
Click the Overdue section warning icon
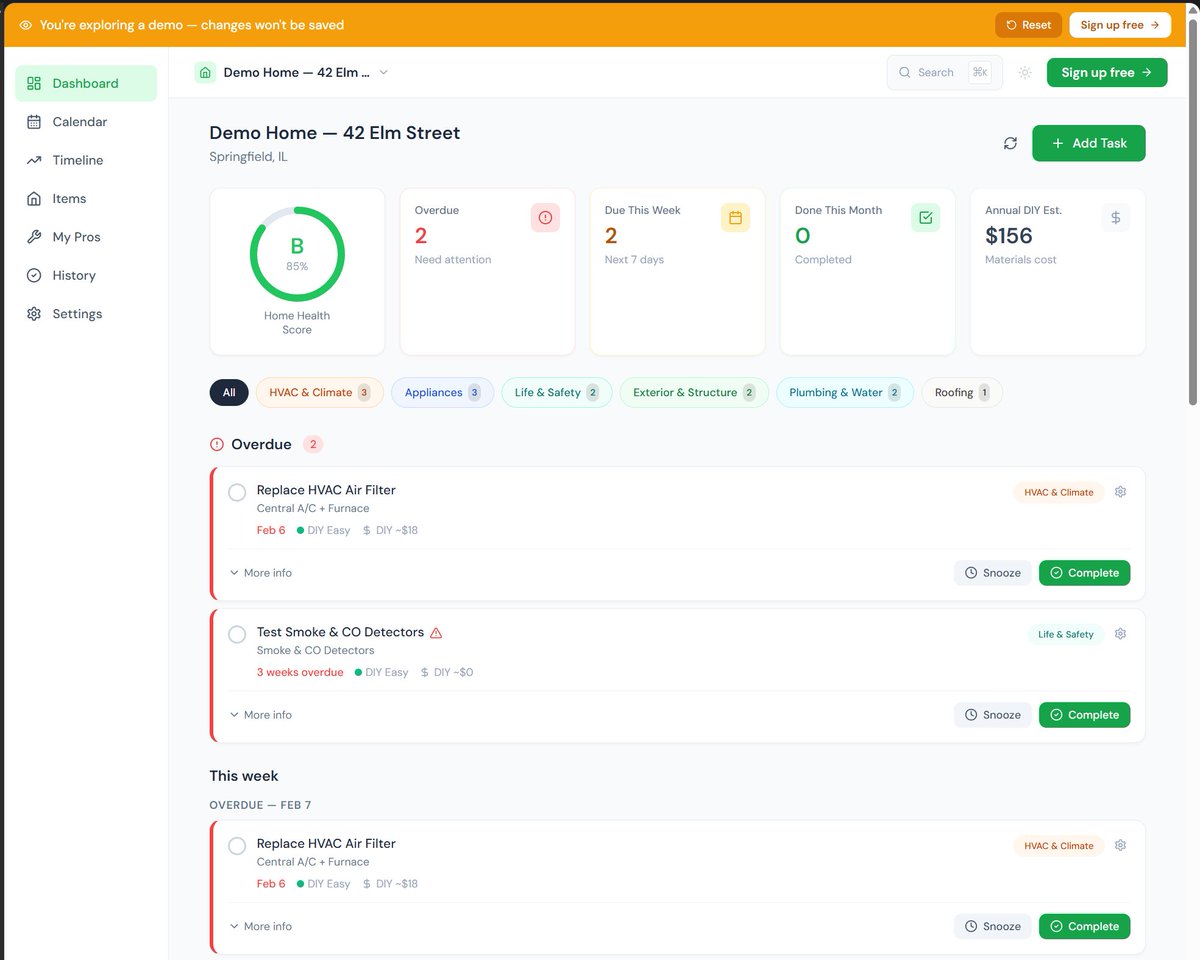coord(217,444)
